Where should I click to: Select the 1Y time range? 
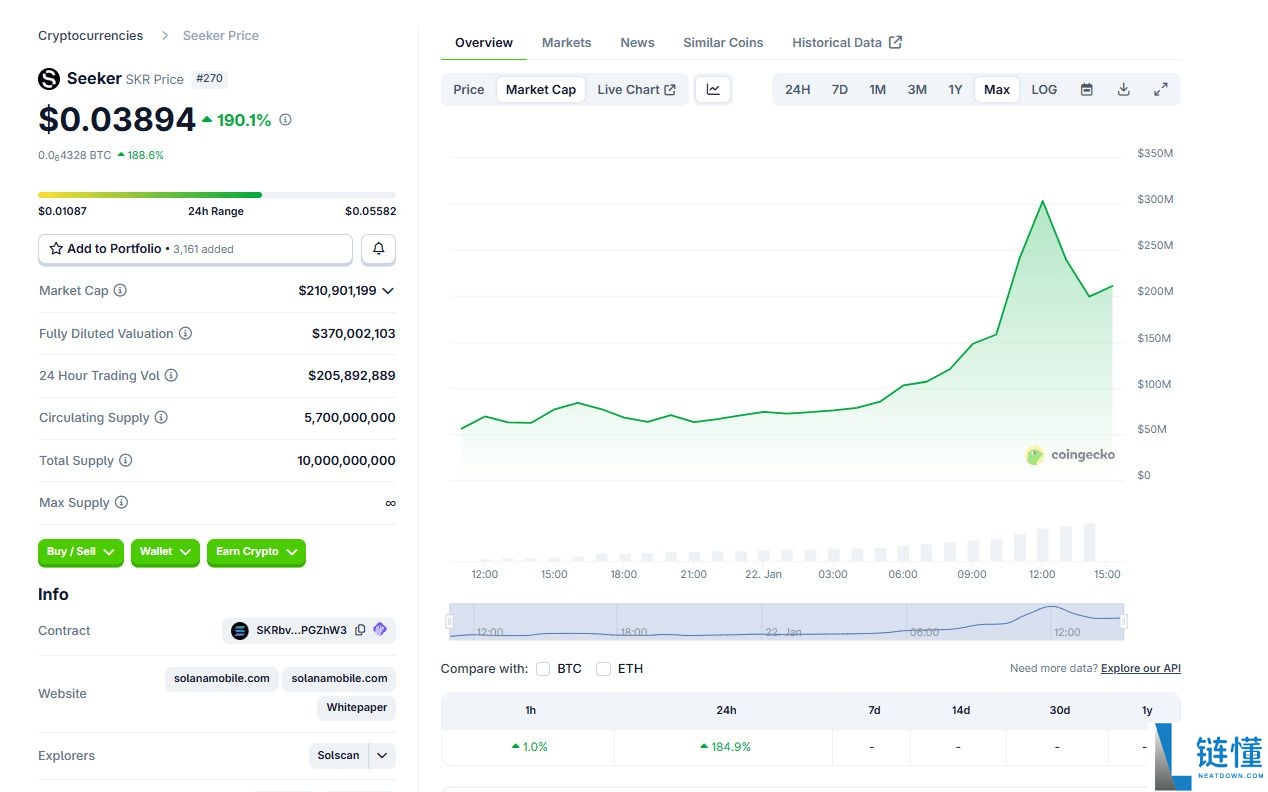pos(956,89)
